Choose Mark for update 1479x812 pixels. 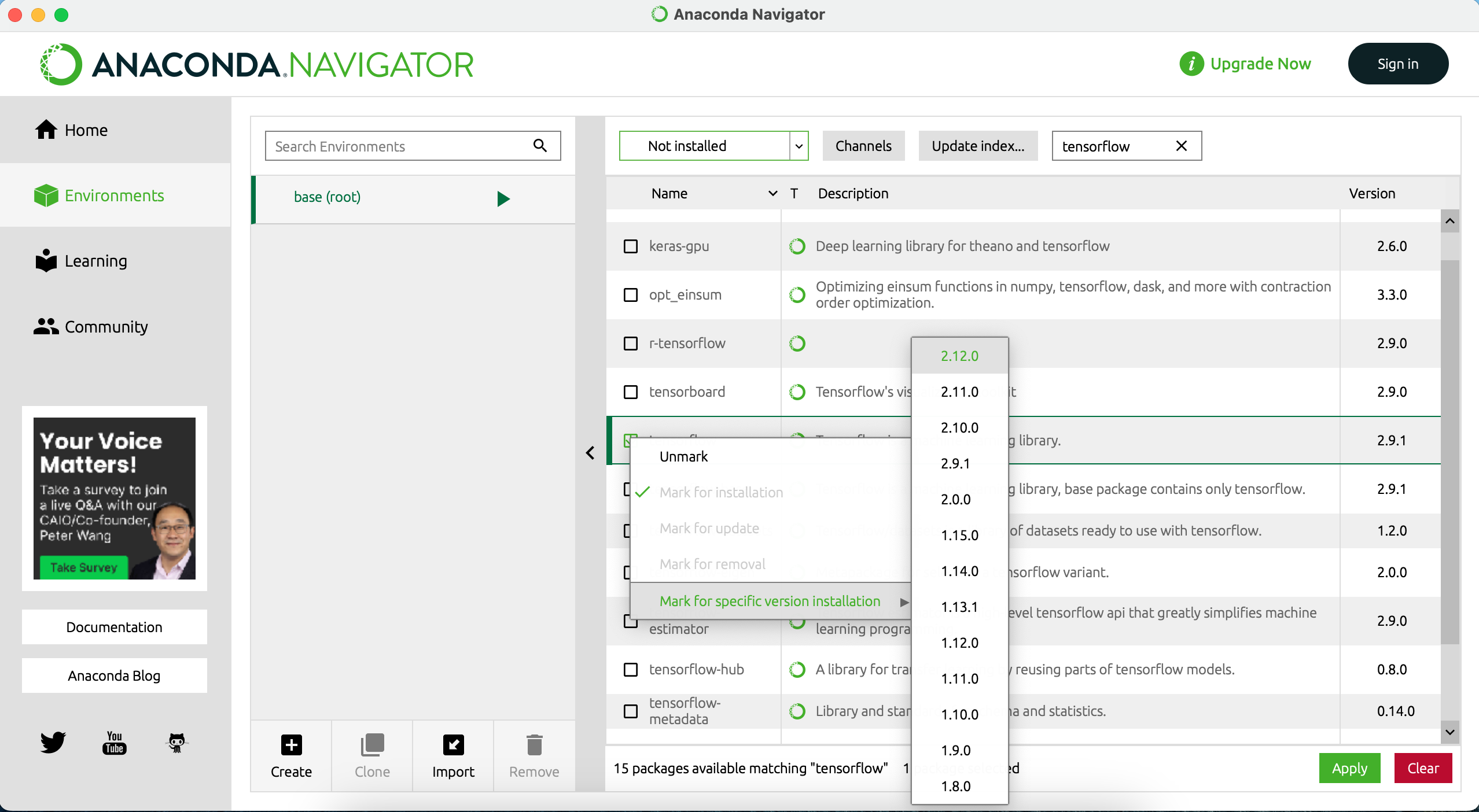770,528
